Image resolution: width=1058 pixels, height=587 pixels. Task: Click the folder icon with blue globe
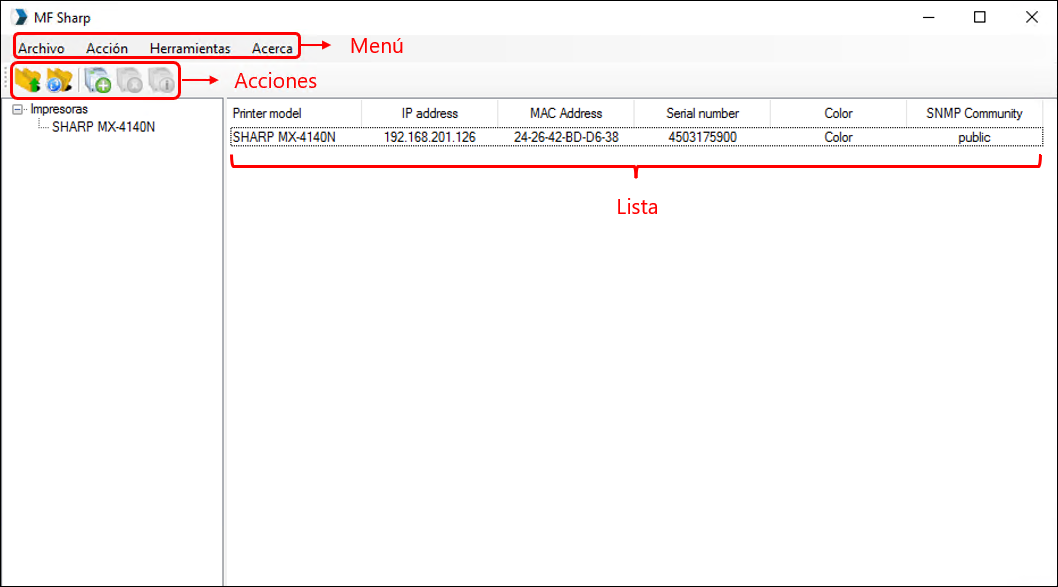point(60,80)
